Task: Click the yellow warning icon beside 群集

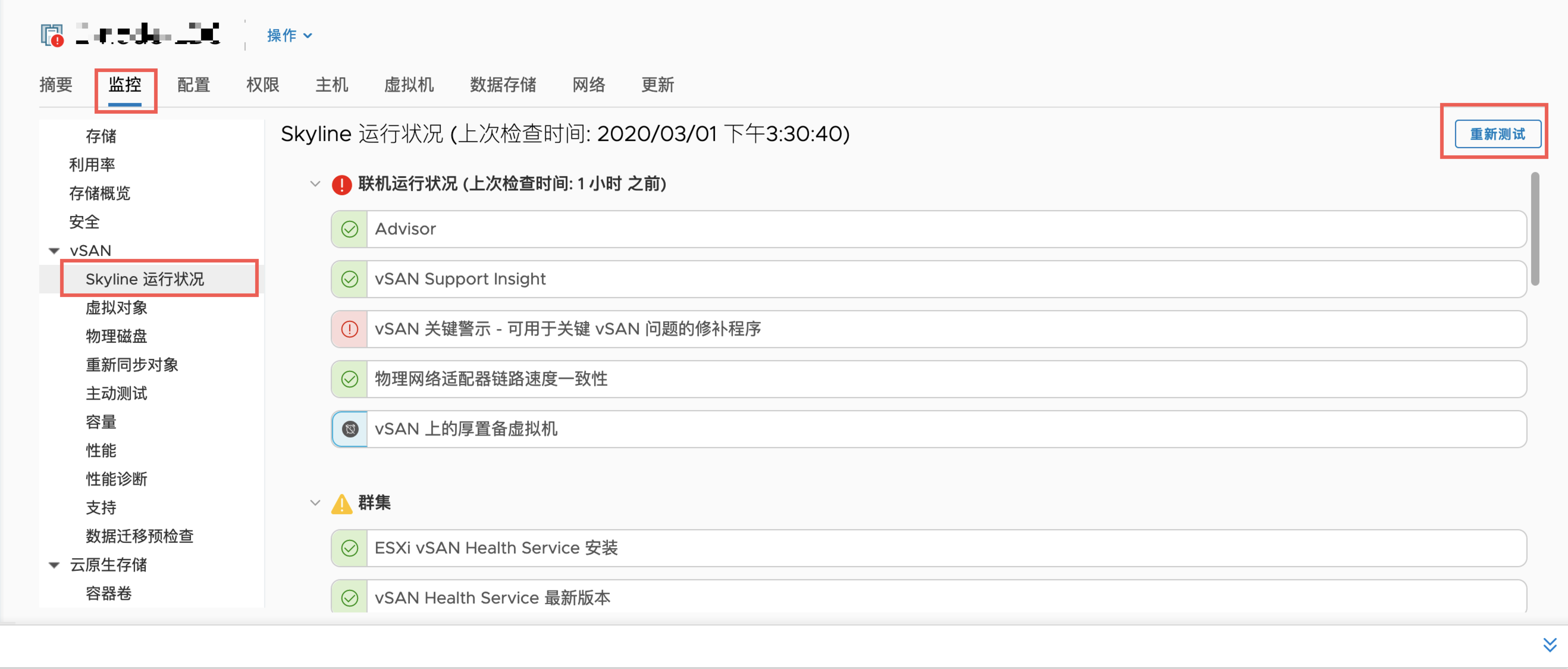Action: click(x=341, y=504)
